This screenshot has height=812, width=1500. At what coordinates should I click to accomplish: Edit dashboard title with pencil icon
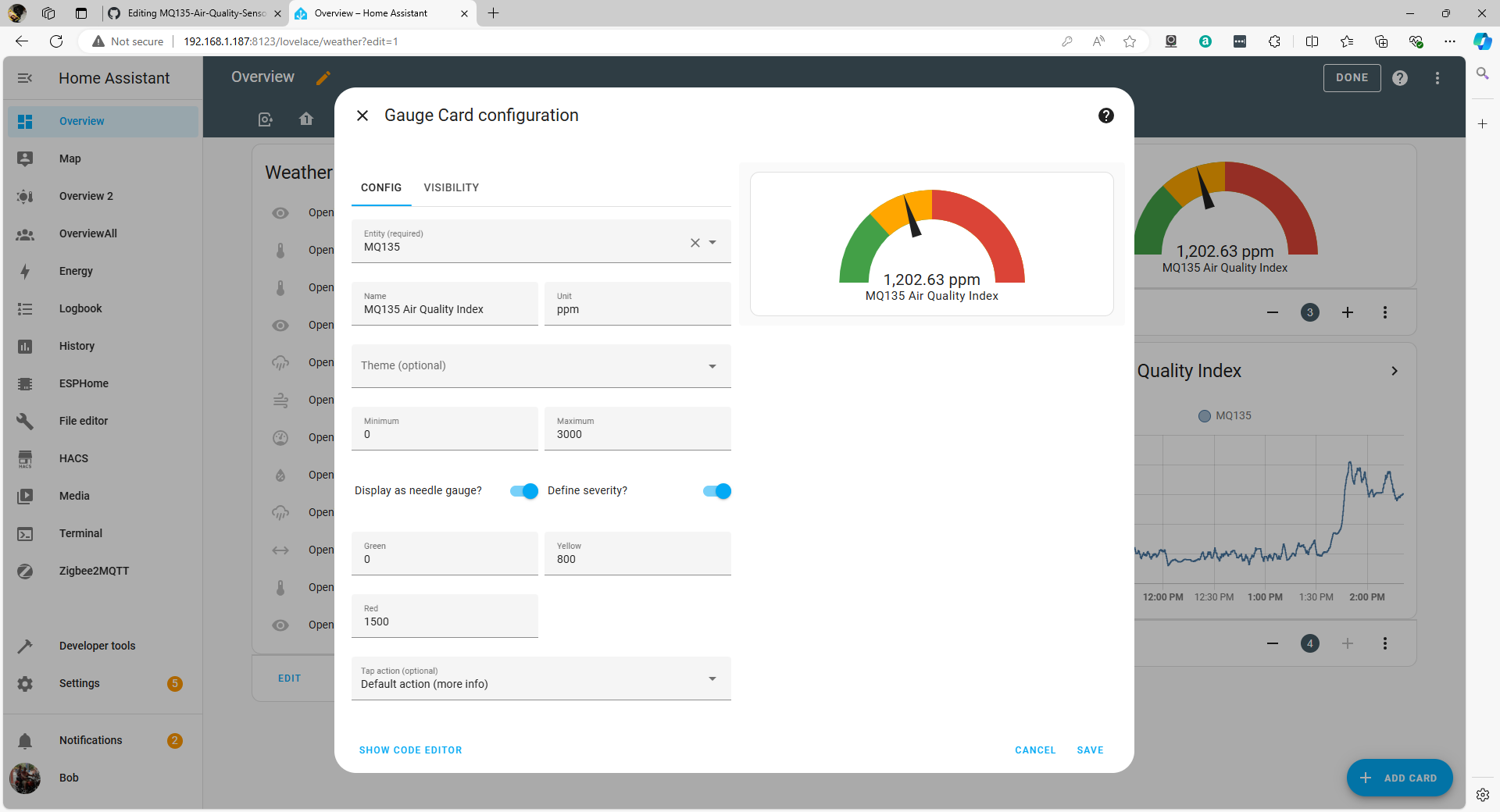[323, 77]
